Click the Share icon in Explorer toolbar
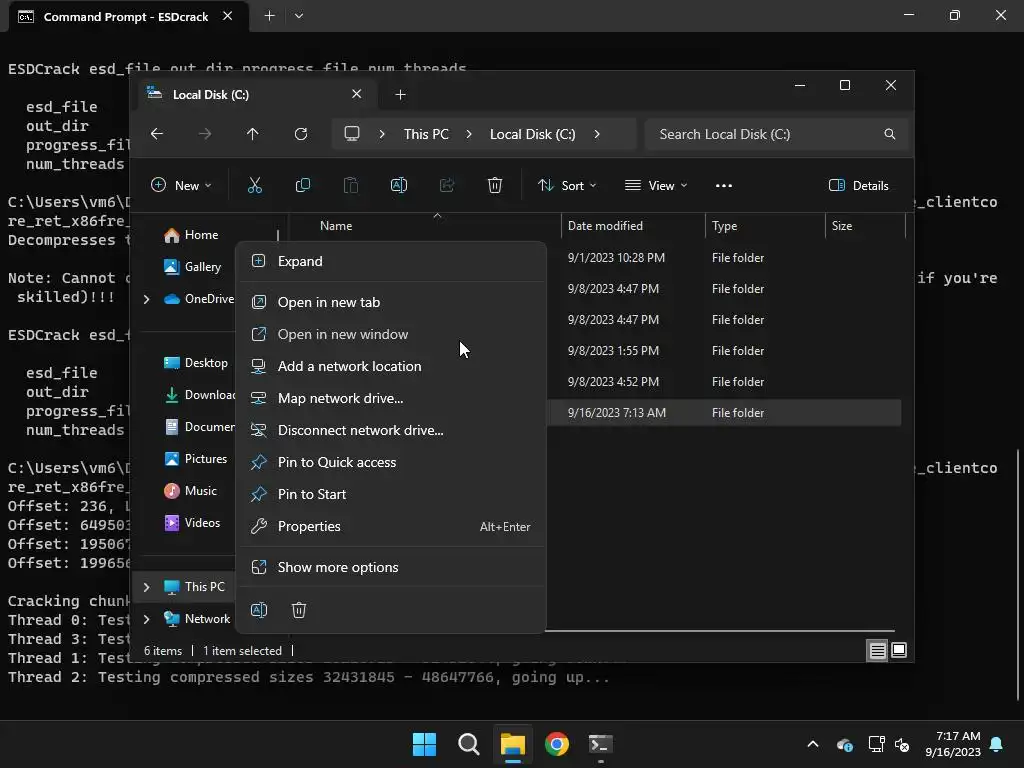Image resolution: width=1024 pixels, height=768 pixels. pyautogui.click(x=447, y=185)
